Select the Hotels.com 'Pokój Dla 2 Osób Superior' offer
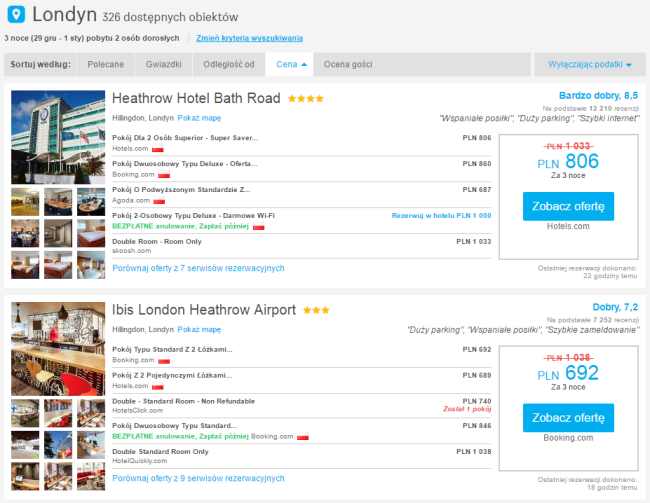 301,143
